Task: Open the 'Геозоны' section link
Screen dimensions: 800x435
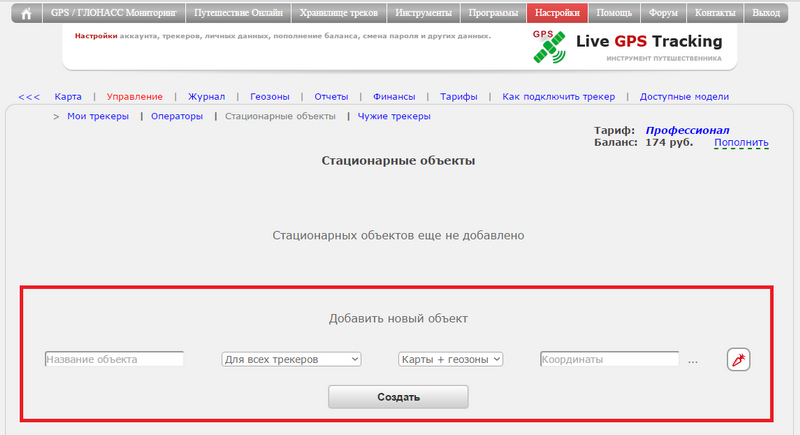Action: pos(270,97)
